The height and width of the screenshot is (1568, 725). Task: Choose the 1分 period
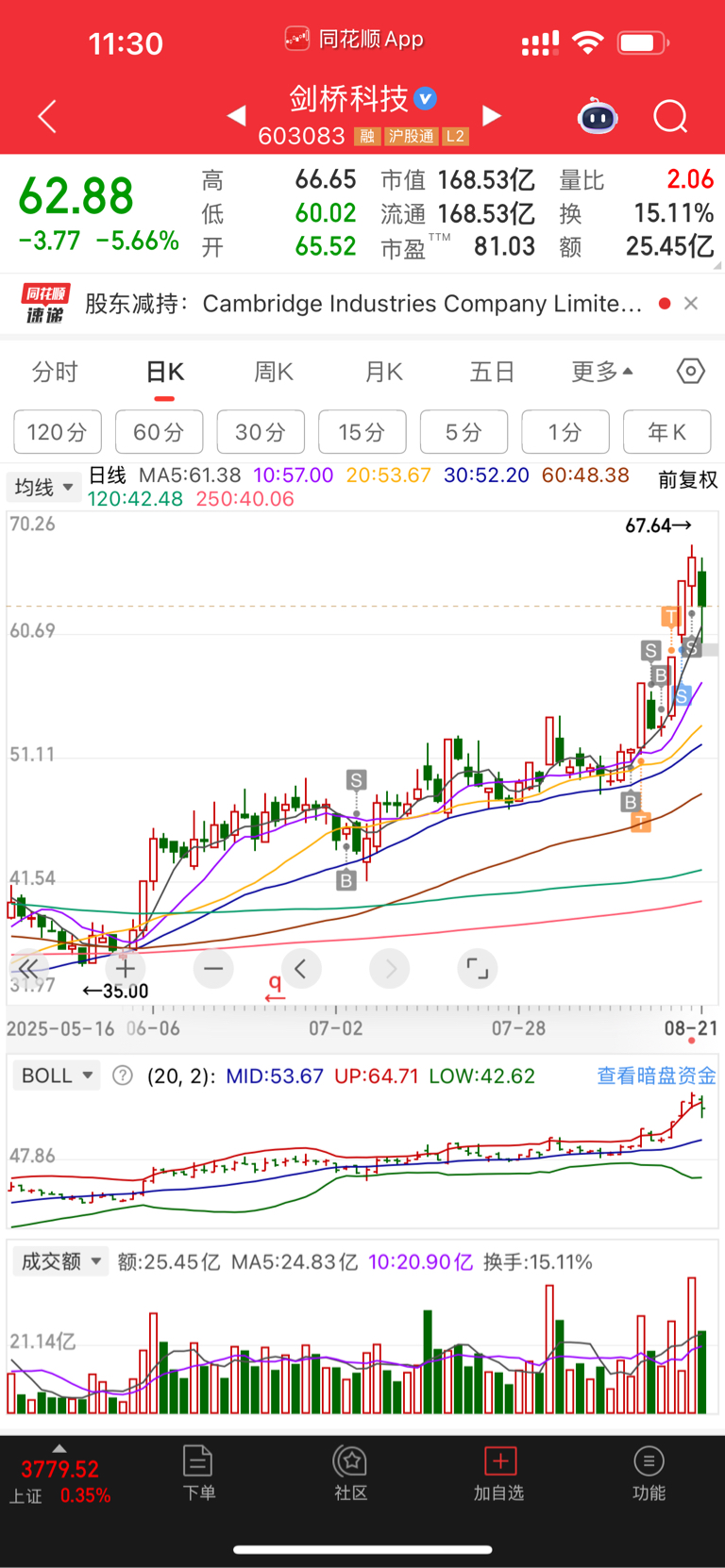coord(565,432)
